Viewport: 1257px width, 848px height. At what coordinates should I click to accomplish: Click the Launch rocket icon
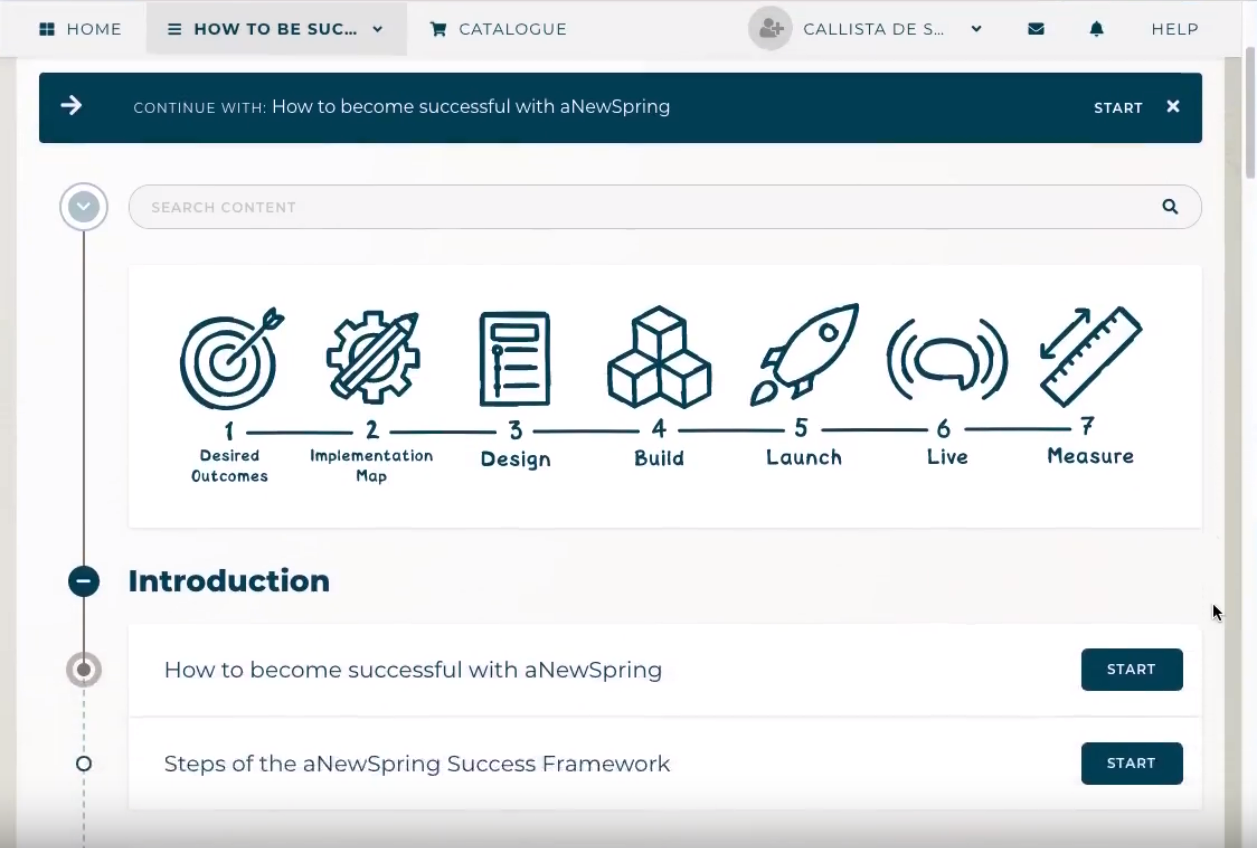[x=804, y=355]
